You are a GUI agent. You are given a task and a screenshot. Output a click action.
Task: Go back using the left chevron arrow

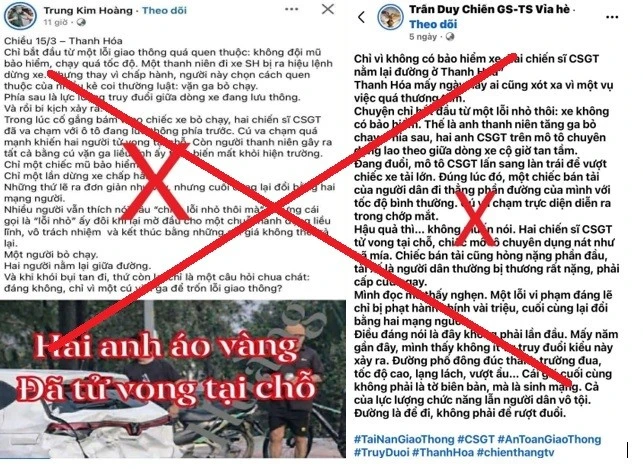[361, 17]
